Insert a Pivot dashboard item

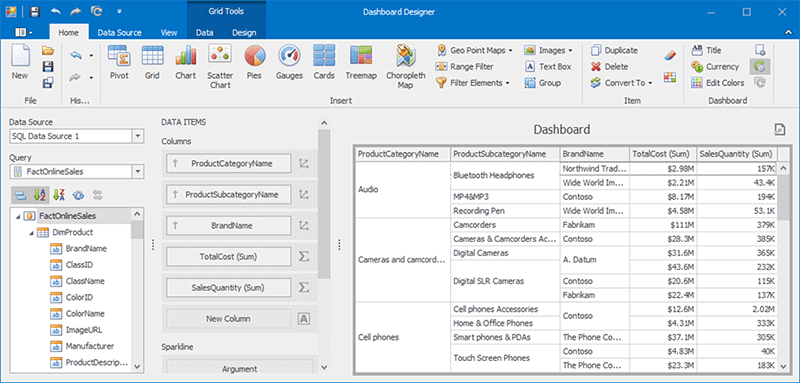tap(119, 62)
